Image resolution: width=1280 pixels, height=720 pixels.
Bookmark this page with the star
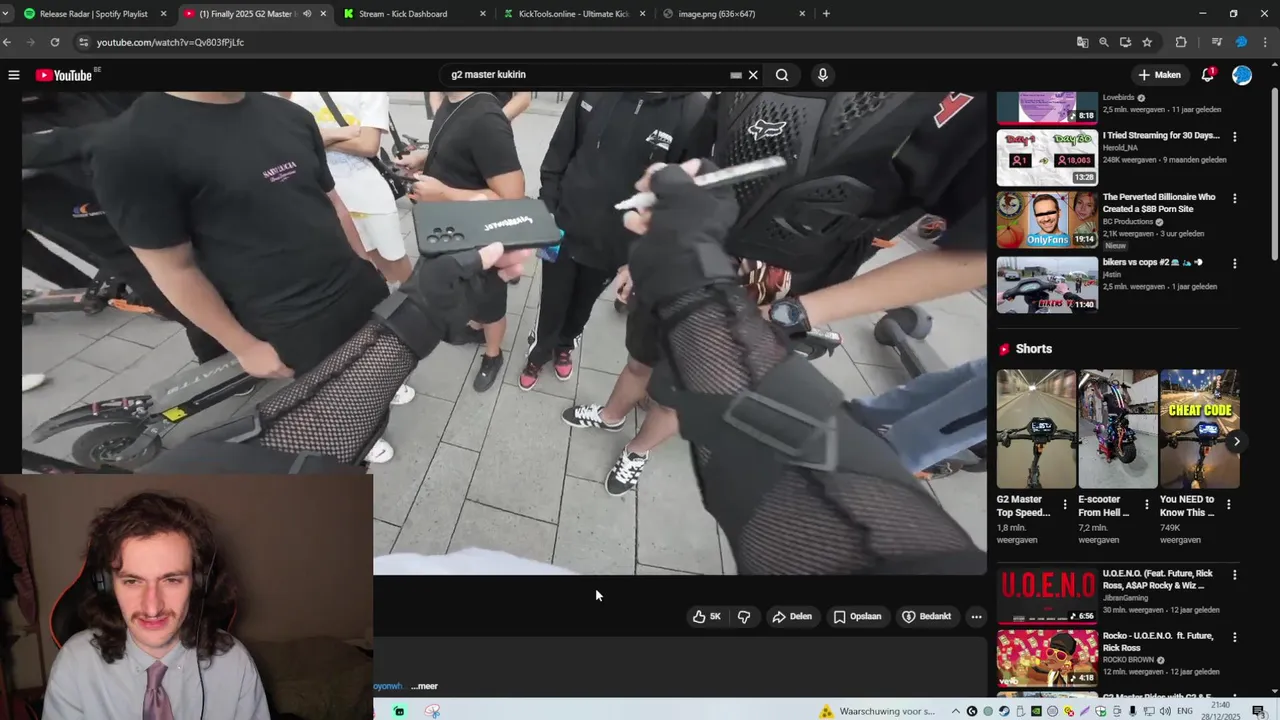click(1147, 42)
